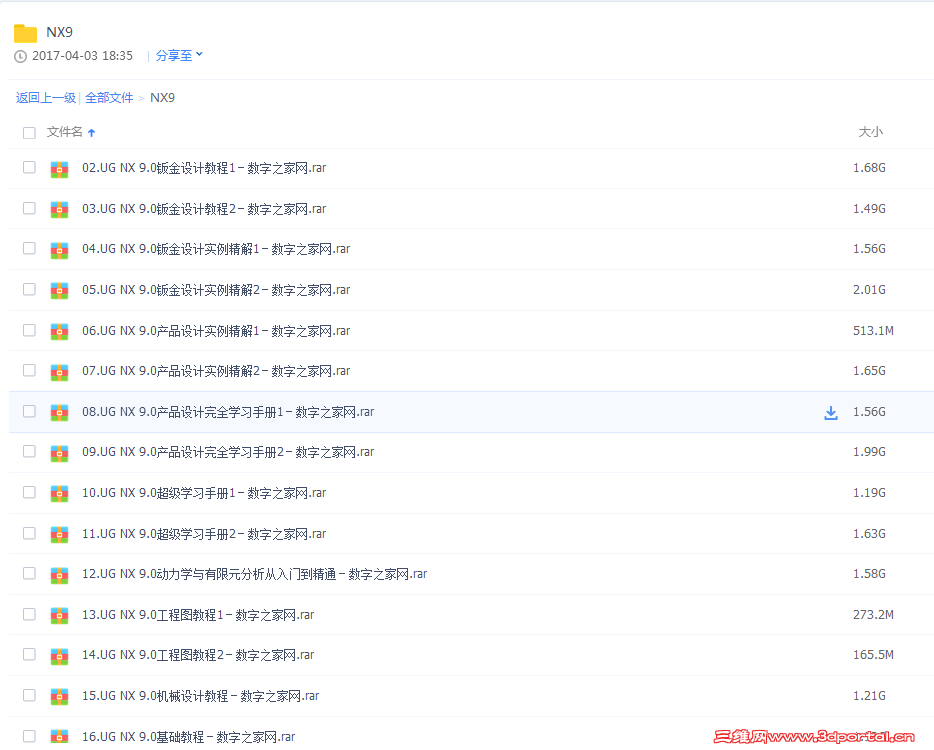Check the box for 10.UG NX 9.0超级学习手册1

pyautogui.click(x=29, y=493)
